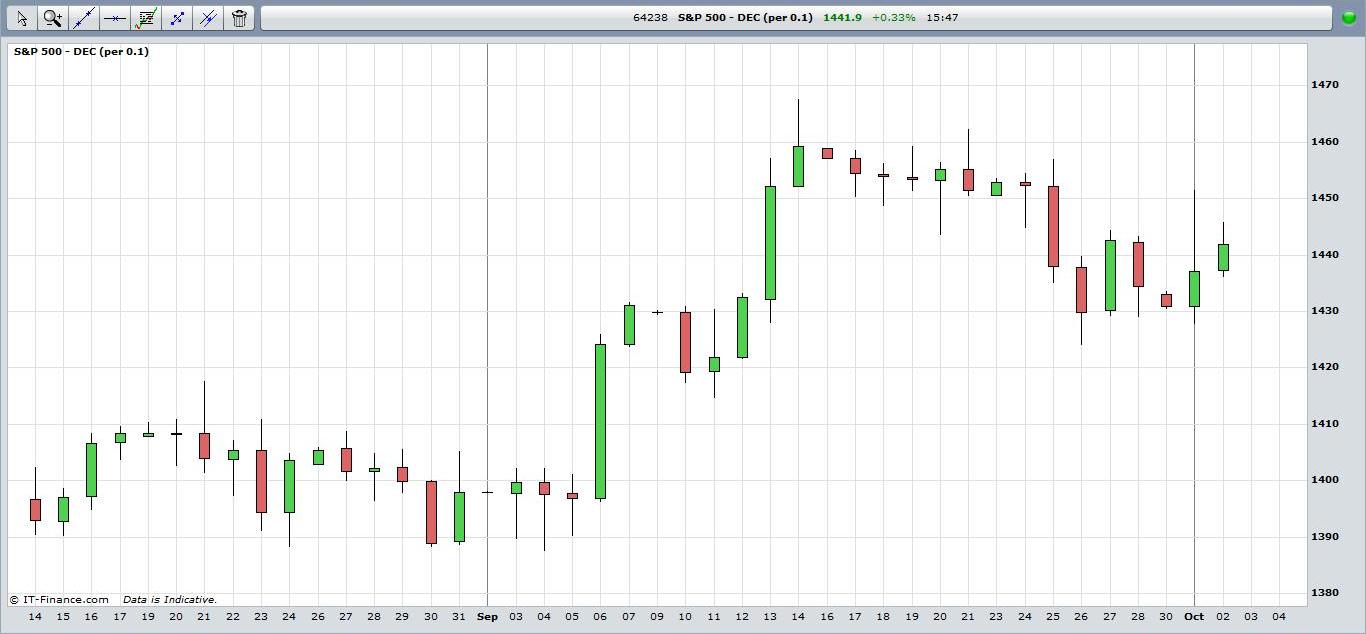
Task: Click the Oct label on the date axis
Action: tap(1194, 617)
